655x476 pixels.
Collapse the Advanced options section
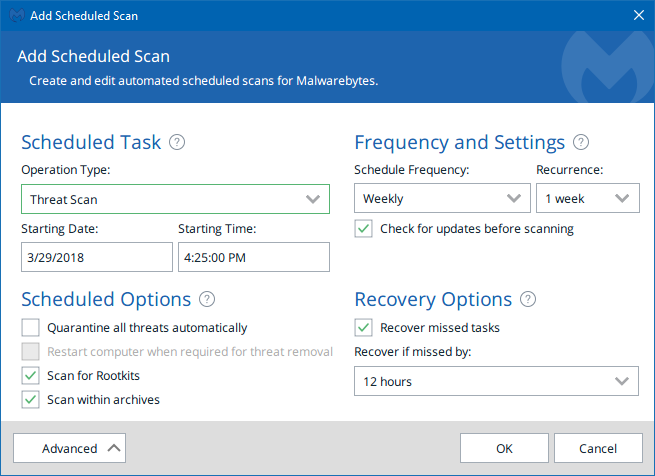[69, 448]
